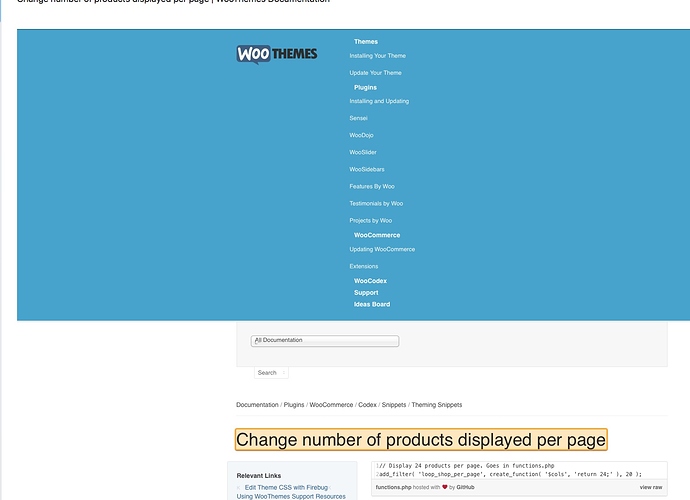
Task: Open the Themes menu heading
Action: tap(366, 42)
